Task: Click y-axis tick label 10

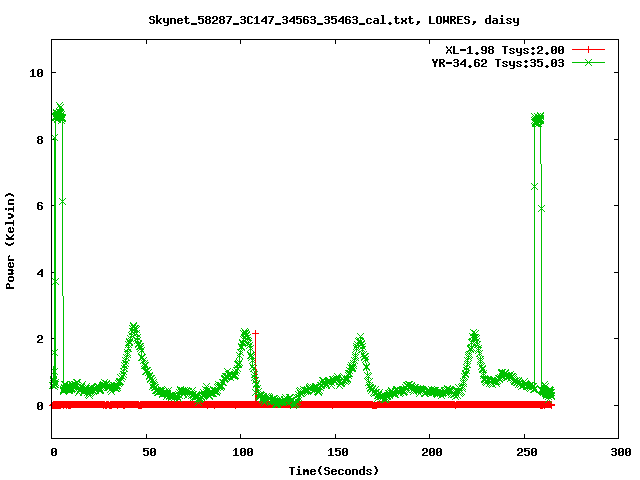Action: [36, 73]
